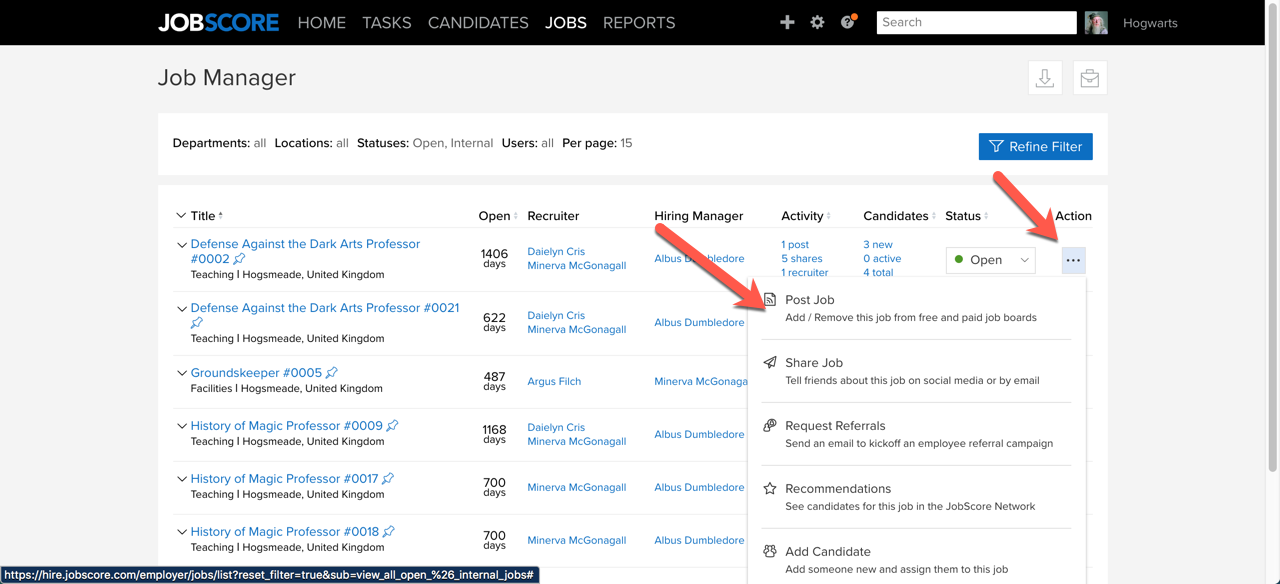Click the download export icon button
The height and width of the screenshot is (584, 1280).
pyautogui.click(x=1045, y=78)
